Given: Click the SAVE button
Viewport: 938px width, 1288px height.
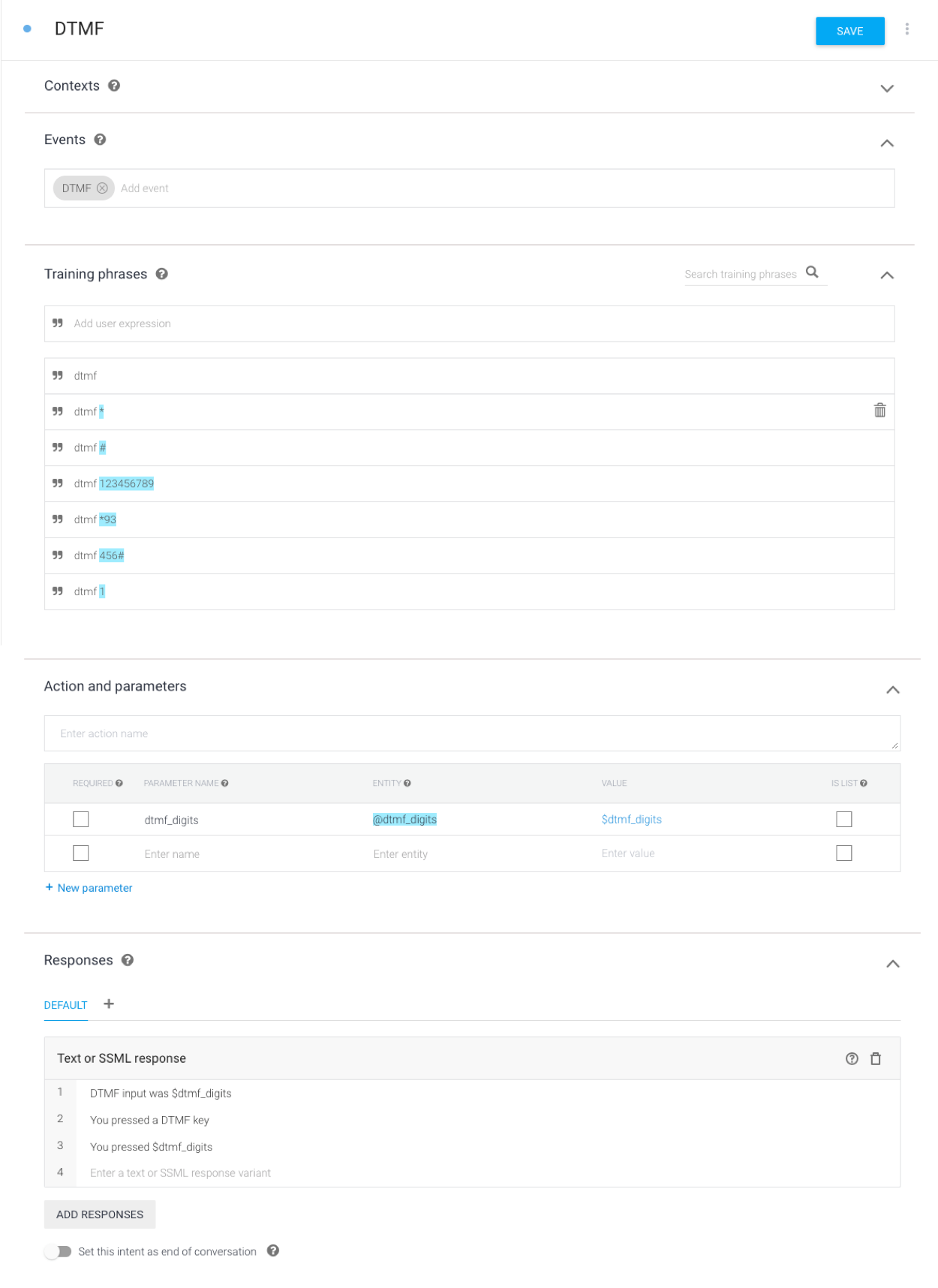Looking at the screenshot, I should [x=850, y=31].
